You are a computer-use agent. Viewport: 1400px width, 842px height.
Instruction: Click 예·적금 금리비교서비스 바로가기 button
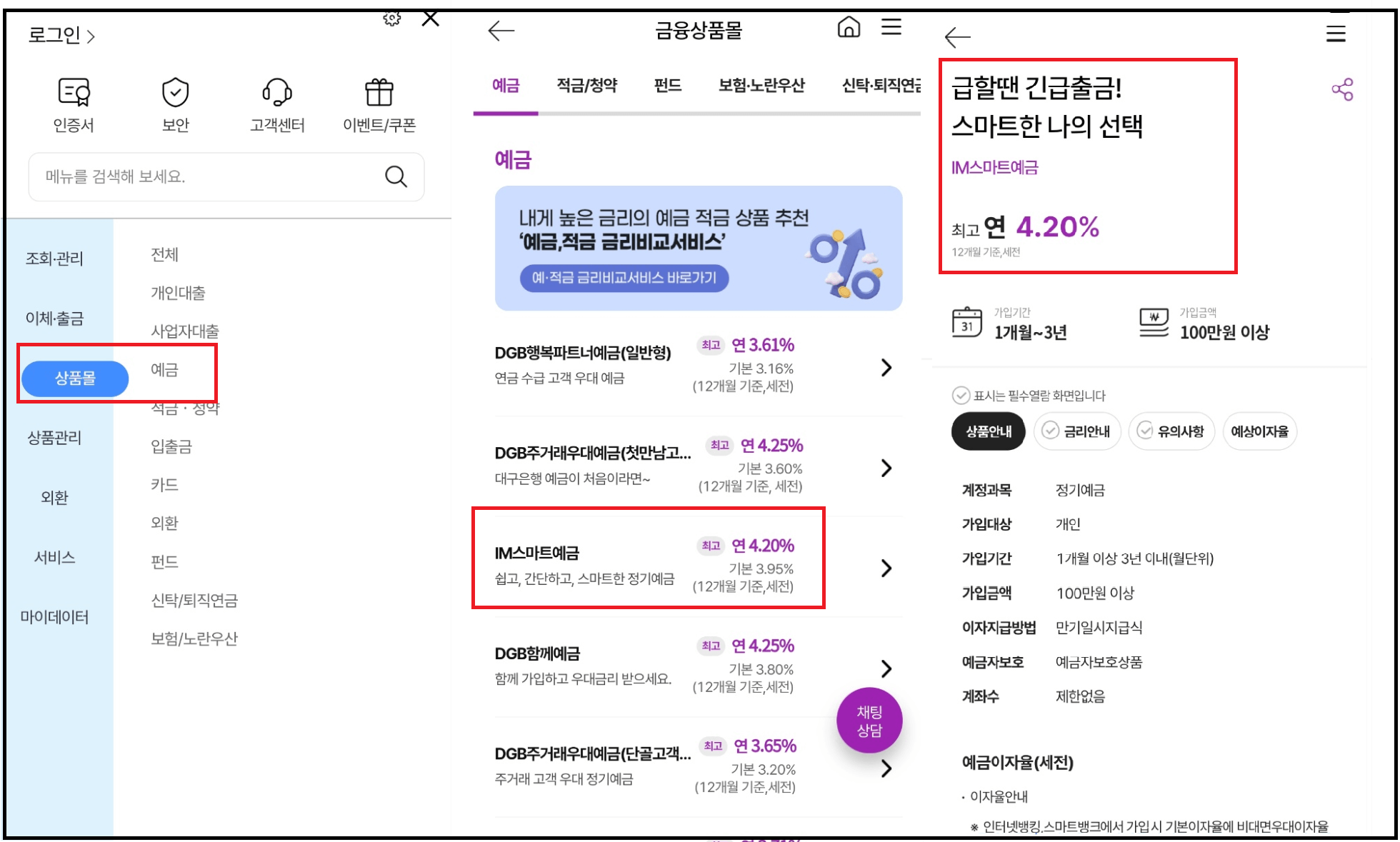(624, 278)
